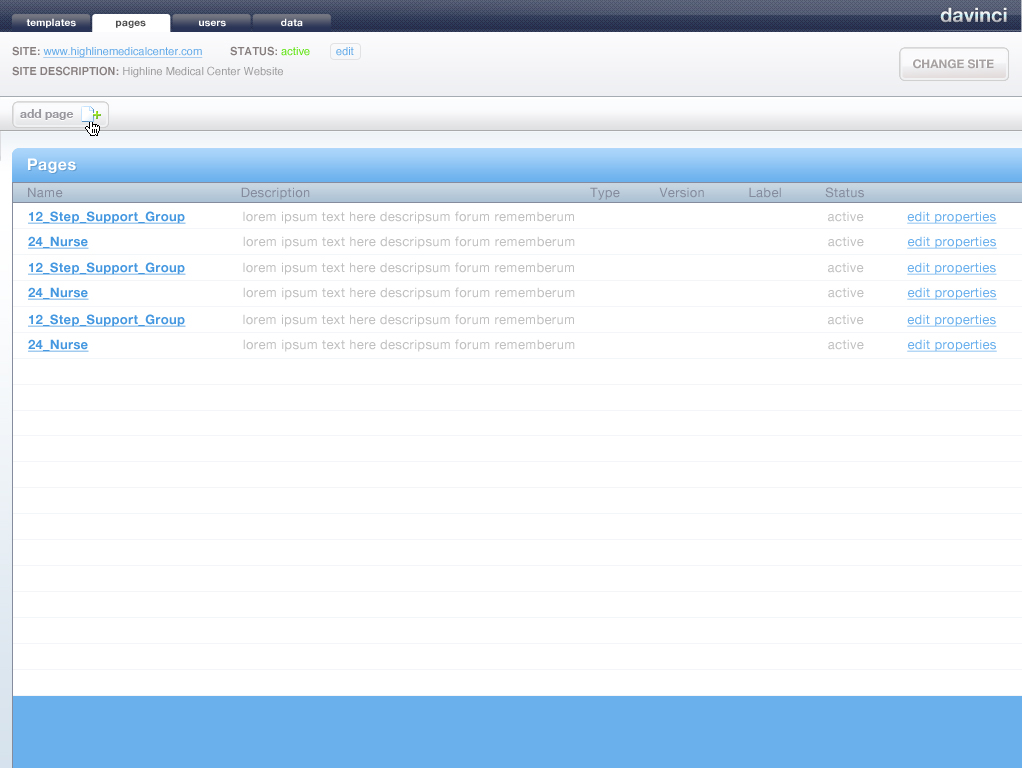Click edit properties in the last filled row
Image resolution: width=1022 pixels, height=768 pixels.
pyautogui.click(x=952, y=345)
